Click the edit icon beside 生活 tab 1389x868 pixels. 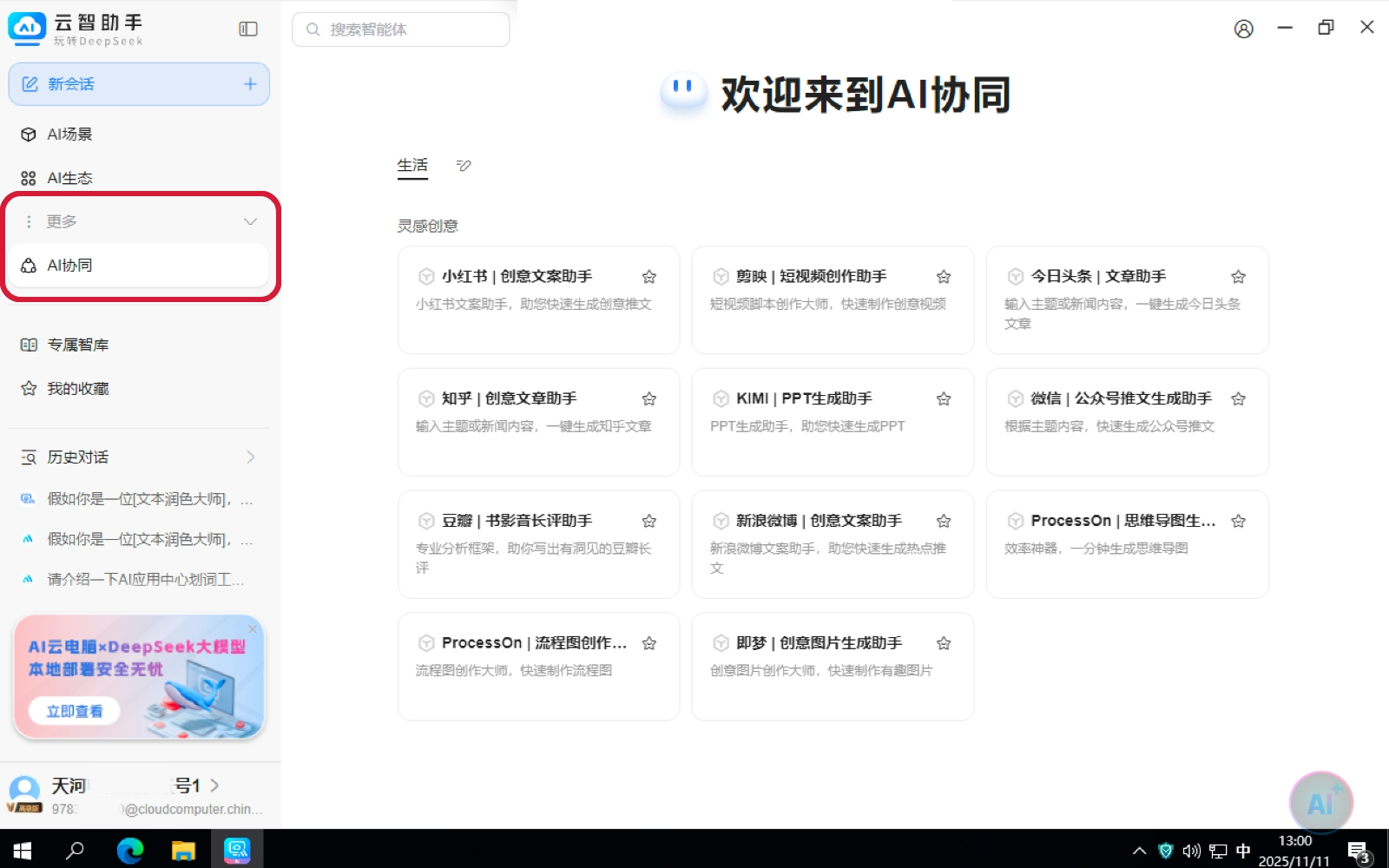pyautogui.click(x=464, y=166)
